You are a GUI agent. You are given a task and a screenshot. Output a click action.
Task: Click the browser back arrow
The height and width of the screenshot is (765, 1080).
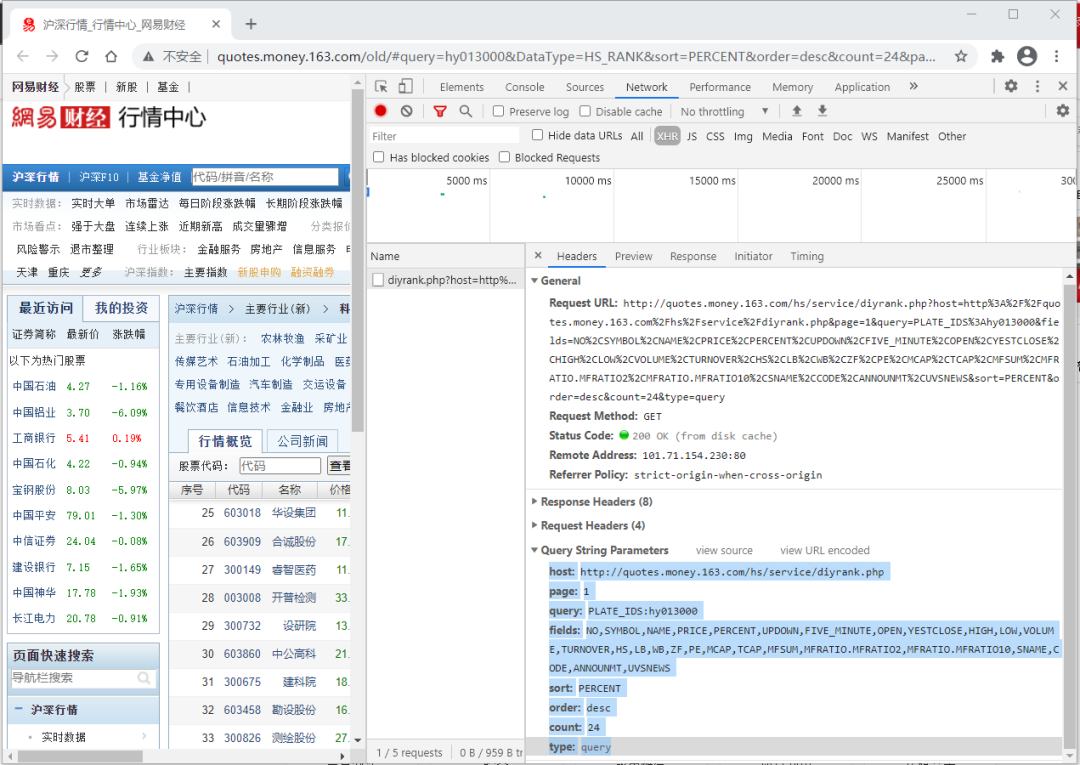point(23,56)
